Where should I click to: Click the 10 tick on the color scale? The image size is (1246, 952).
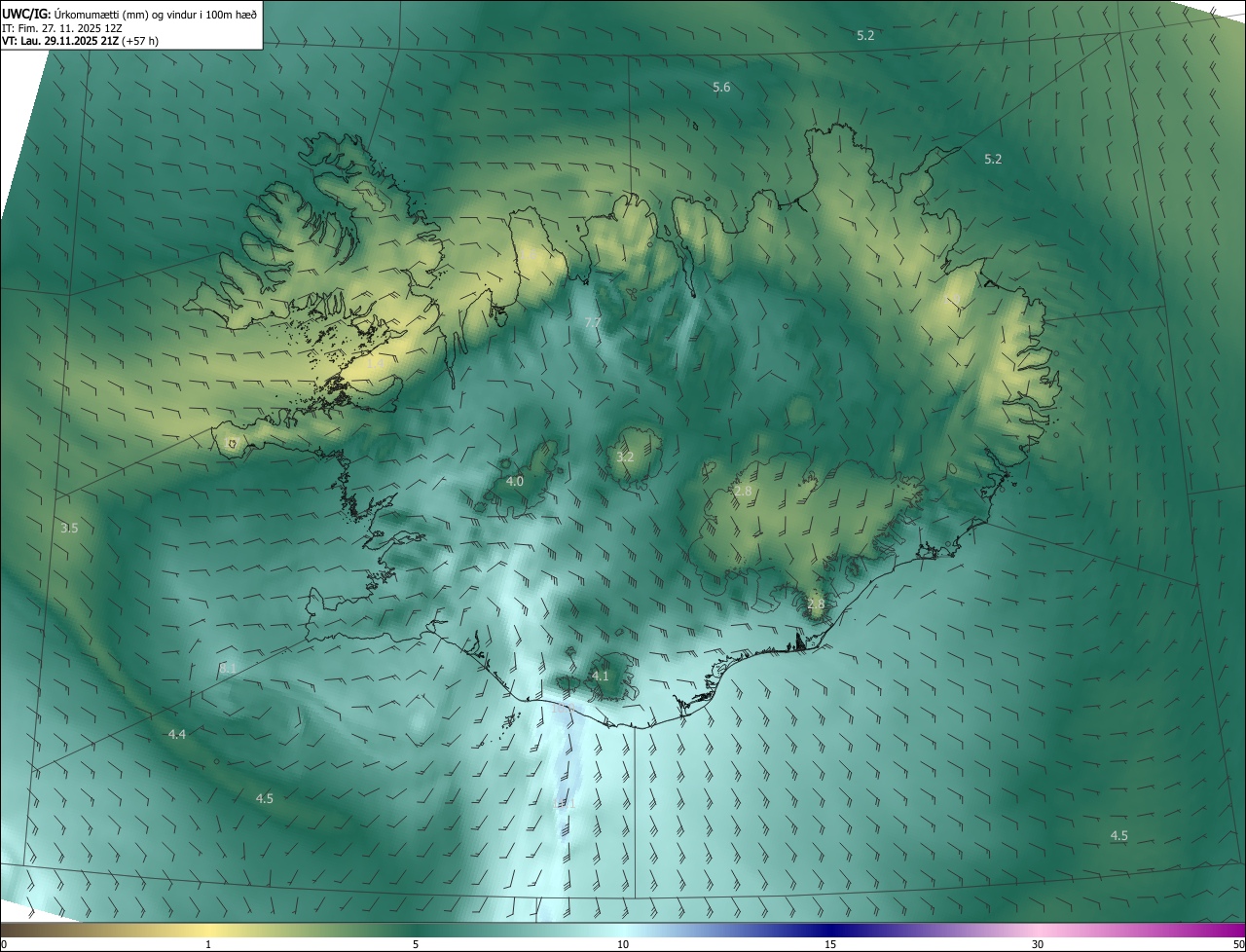(x=623, y=944)
